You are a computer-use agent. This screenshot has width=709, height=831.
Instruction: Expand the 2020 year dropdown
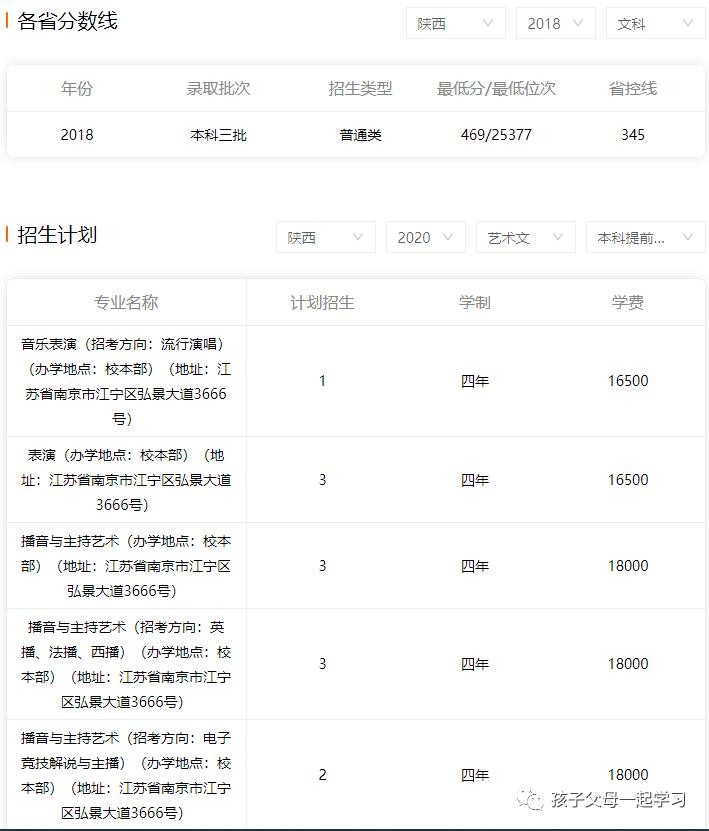point(425,237)
